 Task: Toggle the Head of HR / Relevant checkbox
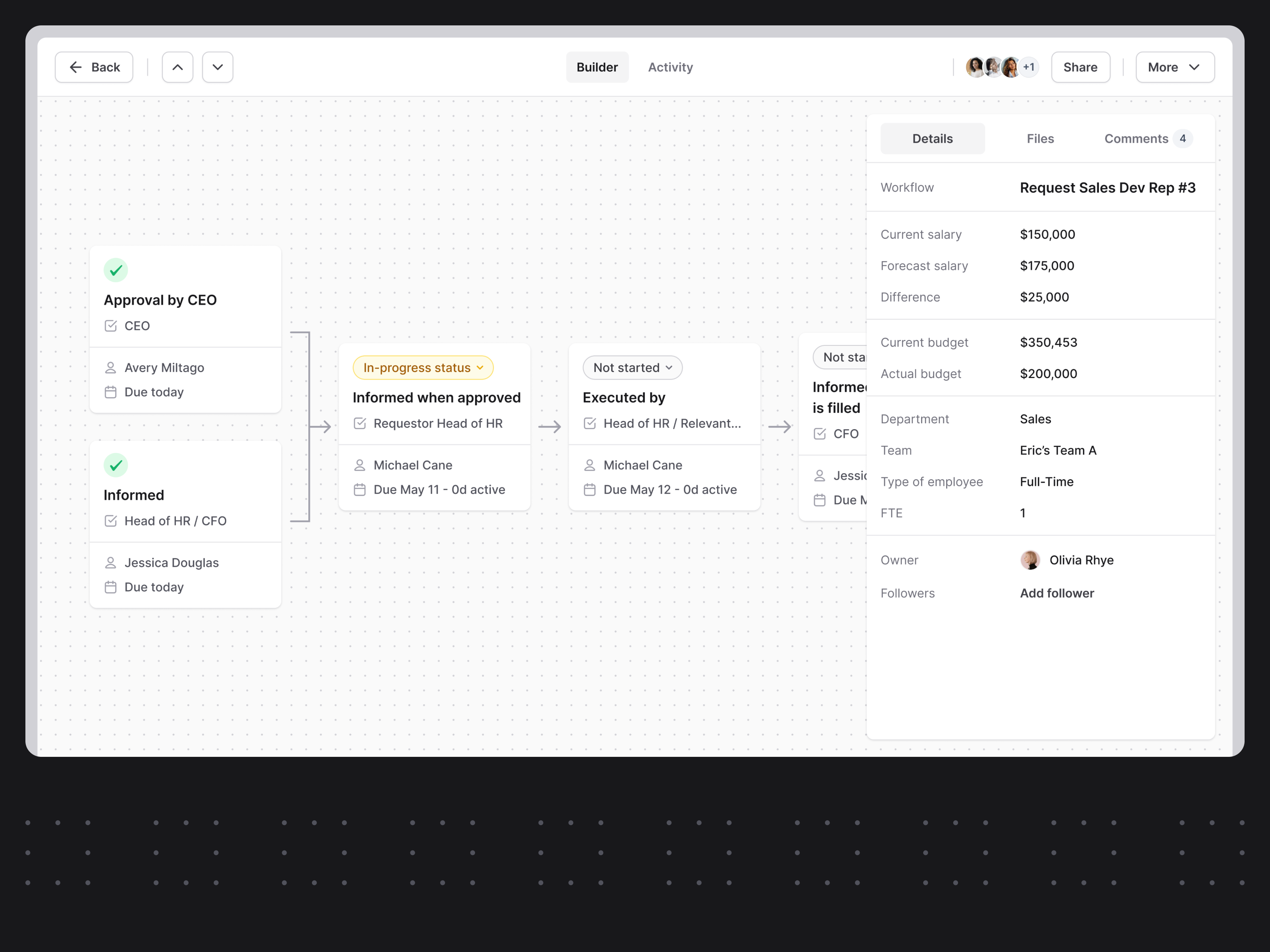click(x=590, y=424)
